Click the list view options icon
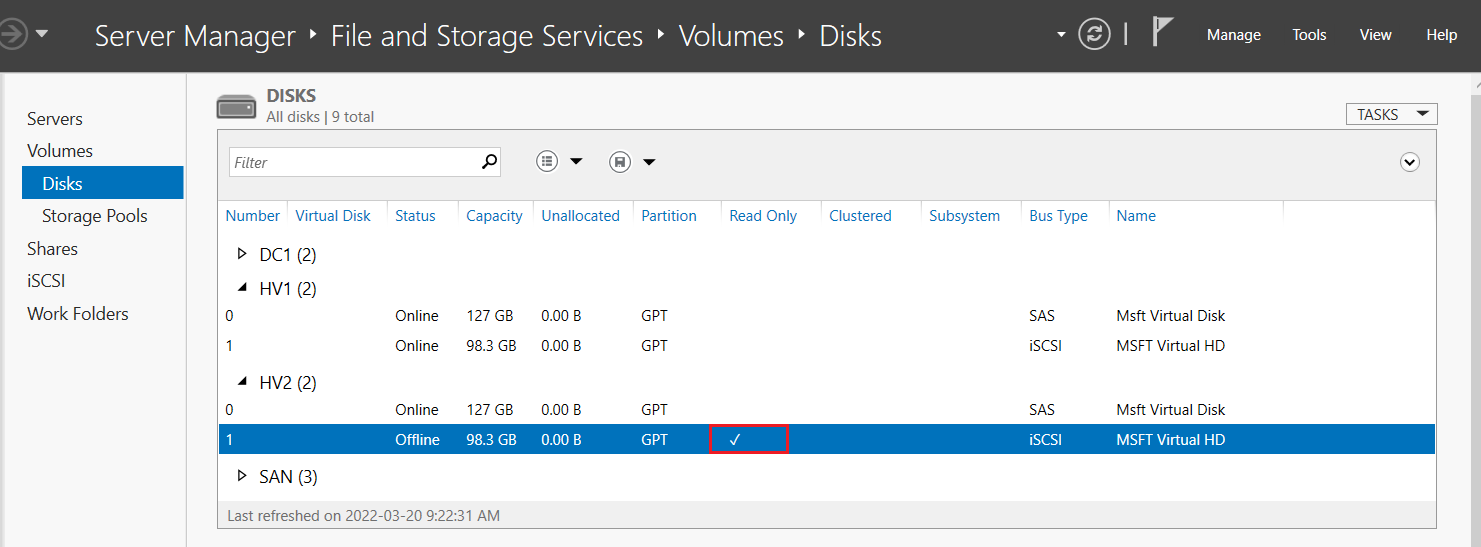 pos(547,162)
